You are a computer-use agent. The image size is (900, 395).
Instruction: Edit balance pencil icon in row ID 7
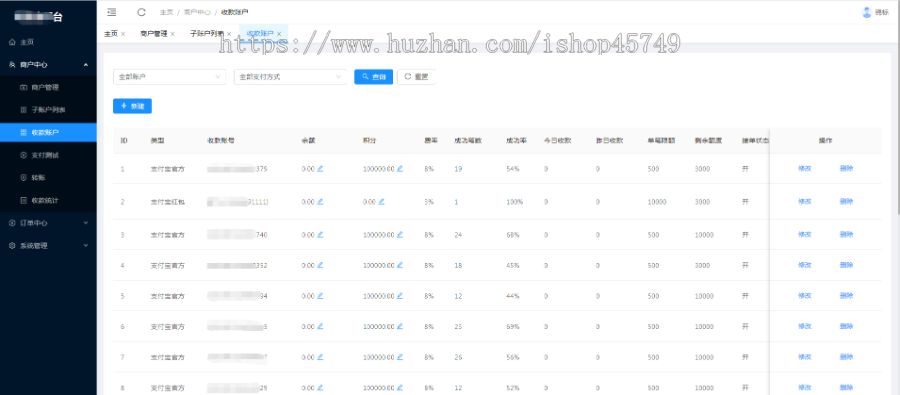(320, 357)
